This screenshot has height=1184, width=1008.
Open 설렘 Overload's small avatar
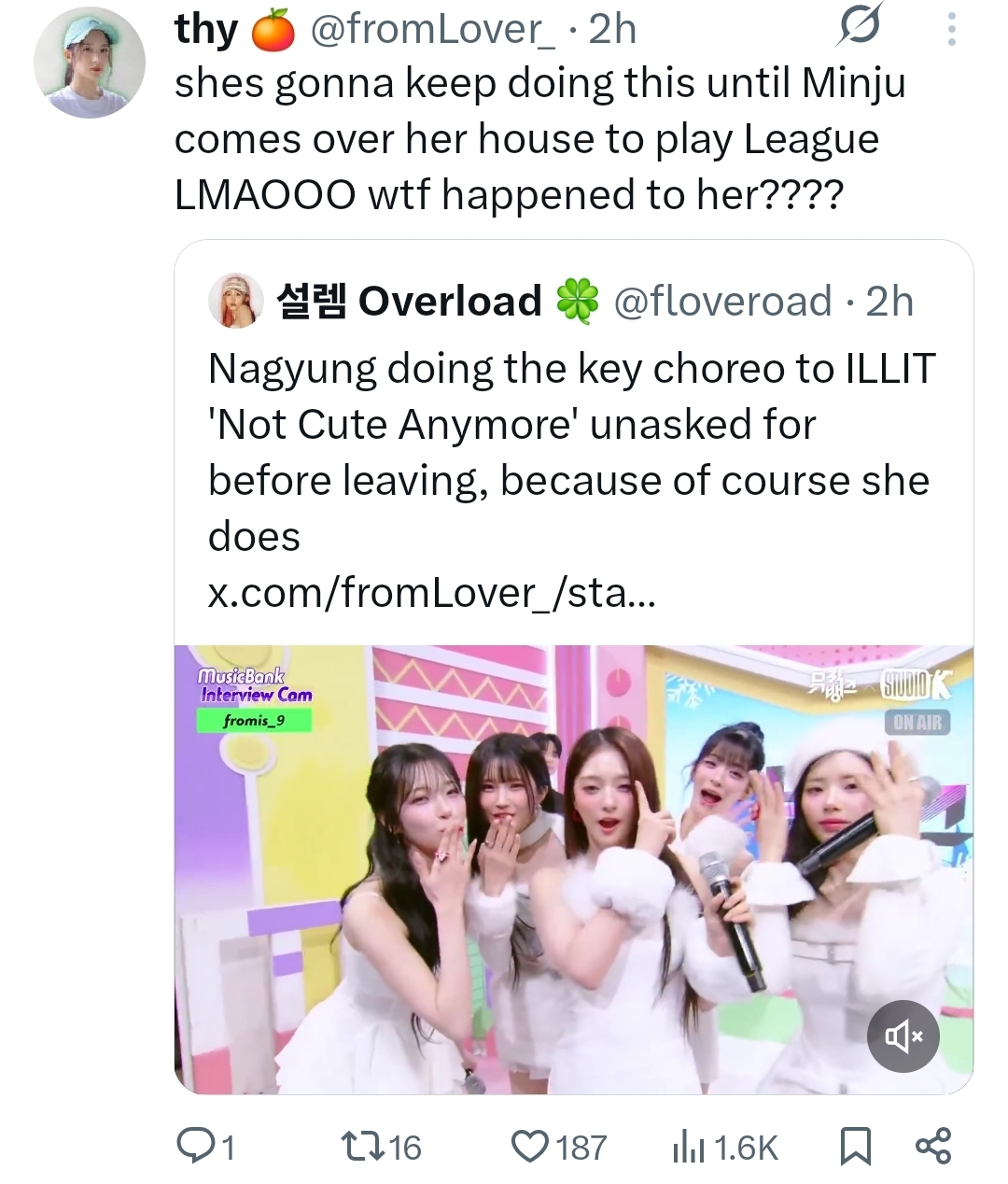[236, 301]
